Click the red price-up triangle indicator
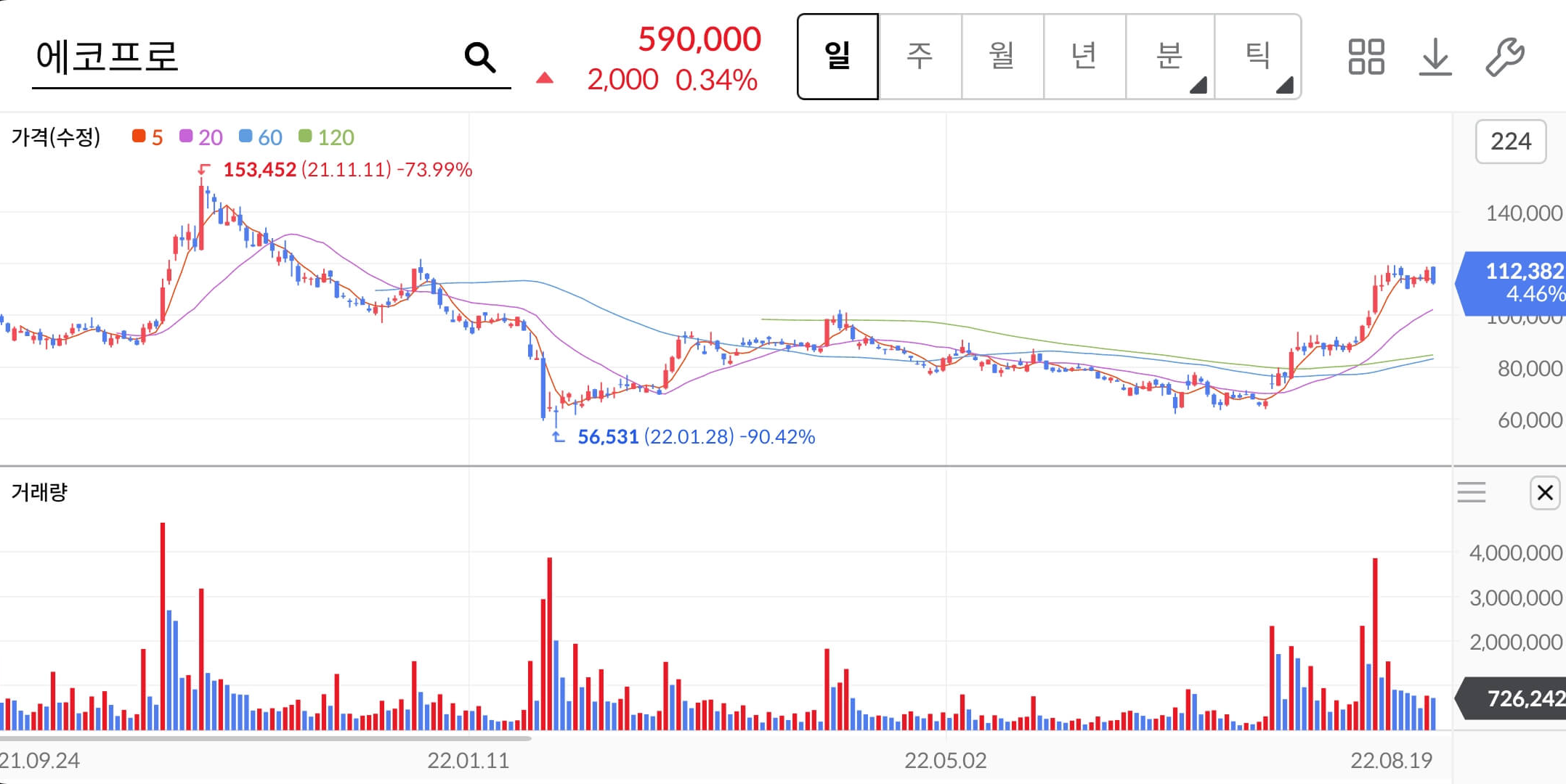Viewport: 1566px width, 784px height. pyautogui.click(x=544, y=78)
